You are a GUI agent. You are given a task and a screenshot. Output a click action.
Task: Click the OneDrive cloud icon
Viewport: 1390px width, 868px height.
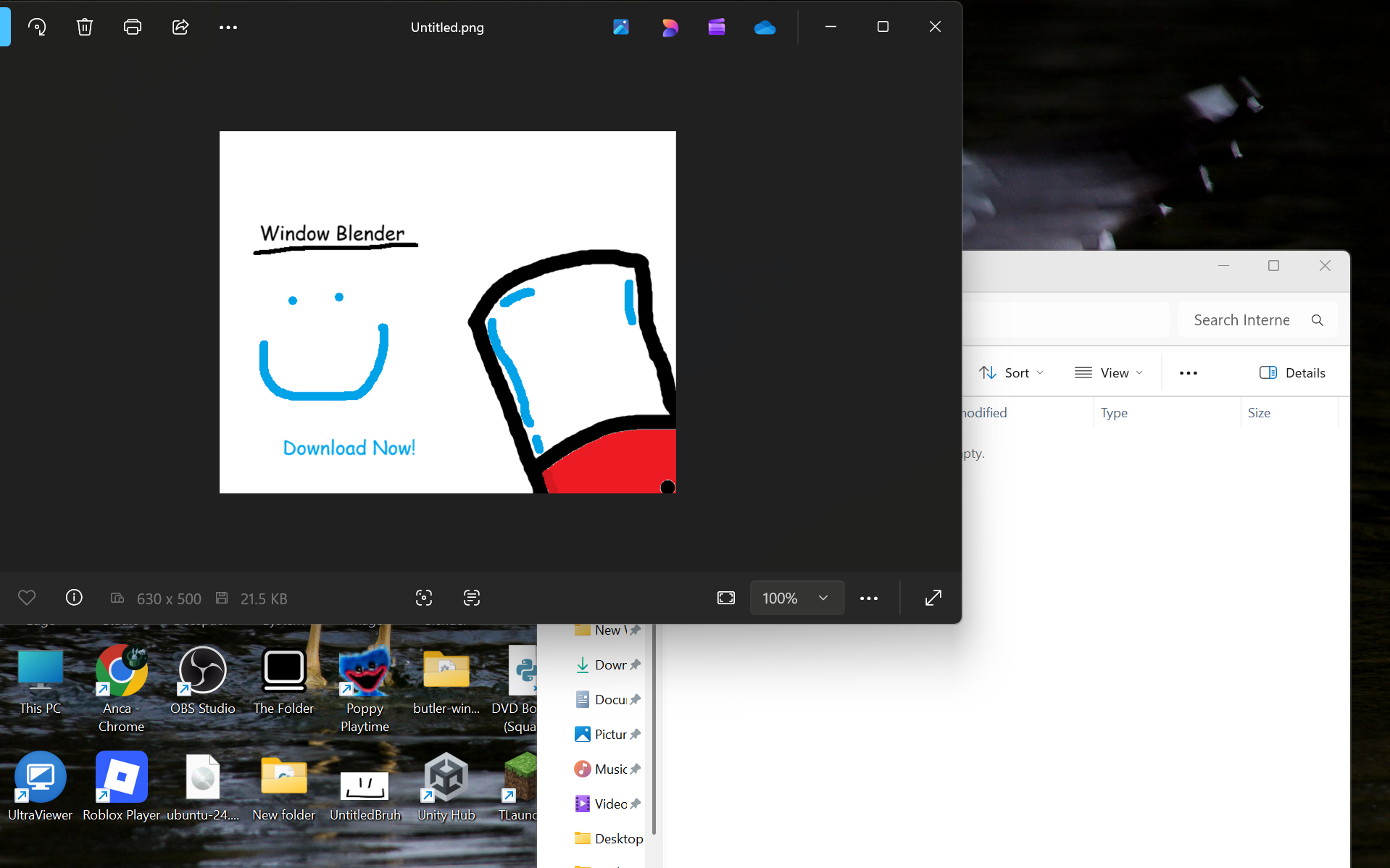click(765, 28)
